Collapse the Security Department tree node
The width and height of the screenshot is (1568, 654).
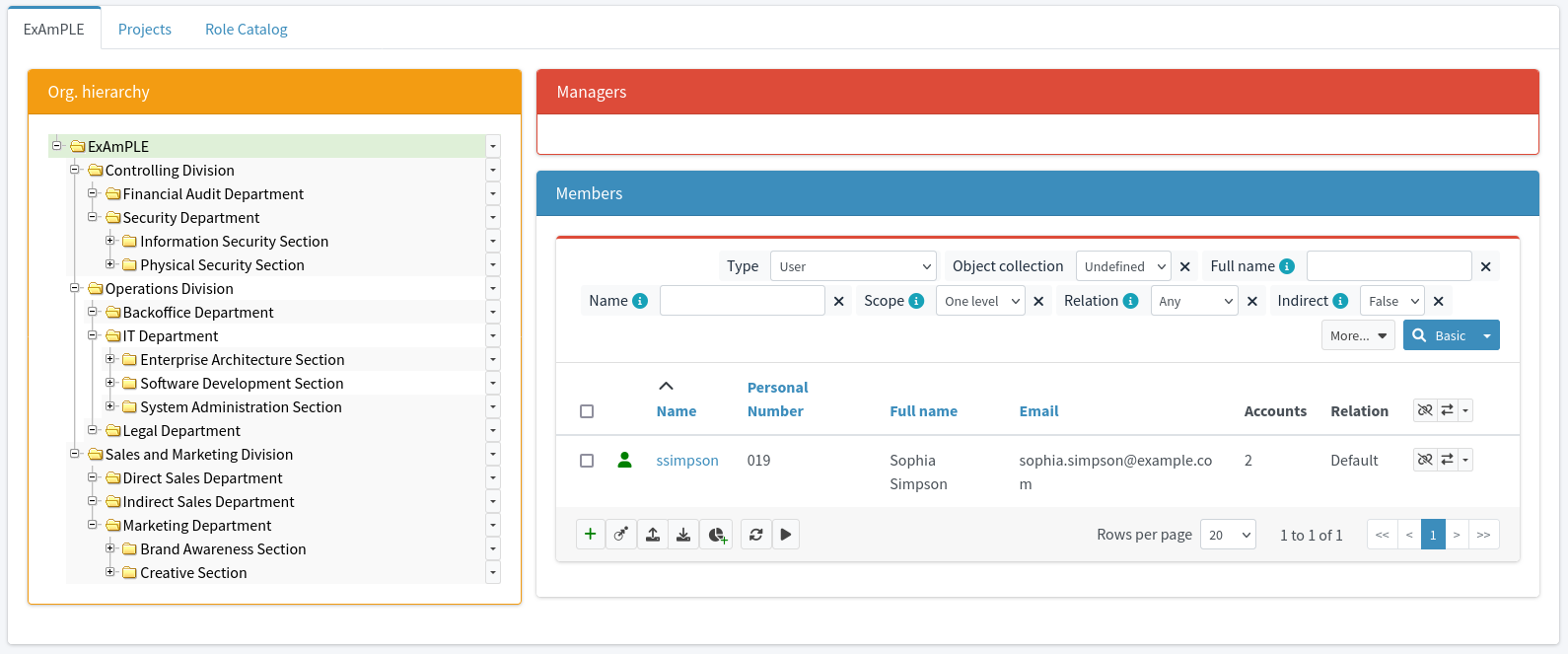tap(93, 217)
